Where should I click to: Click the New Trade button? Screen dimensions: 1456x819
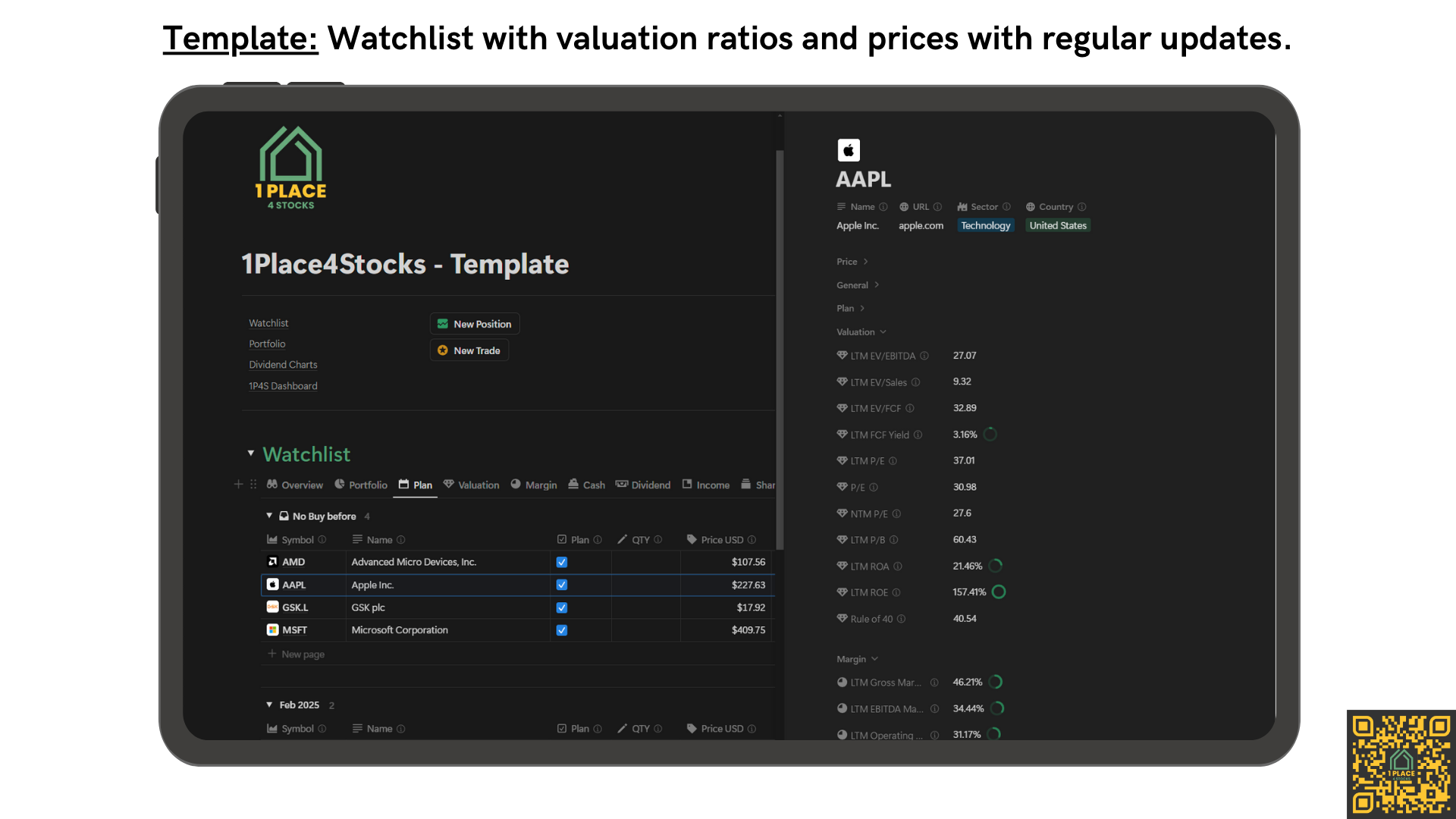point(469,350)
